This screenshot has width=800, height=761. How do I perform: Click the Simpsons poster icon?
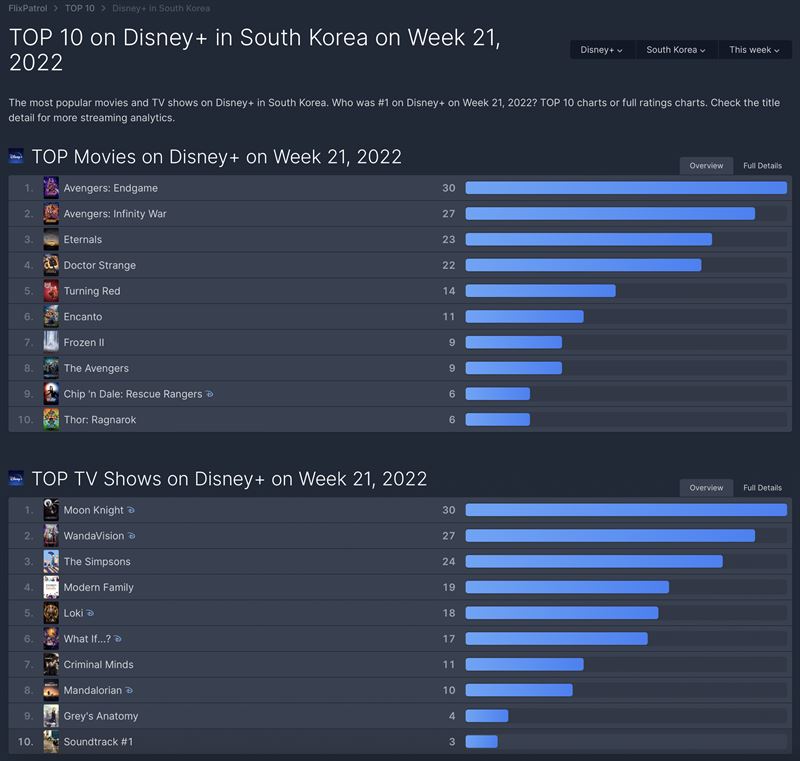tap(51, 562)
